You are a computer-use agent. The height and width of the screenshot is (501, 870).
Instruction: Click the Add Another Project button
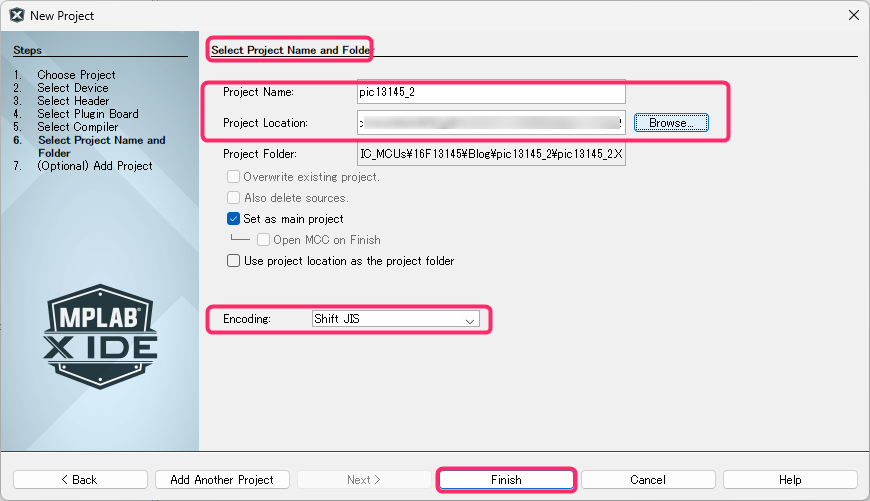[222, 480]
